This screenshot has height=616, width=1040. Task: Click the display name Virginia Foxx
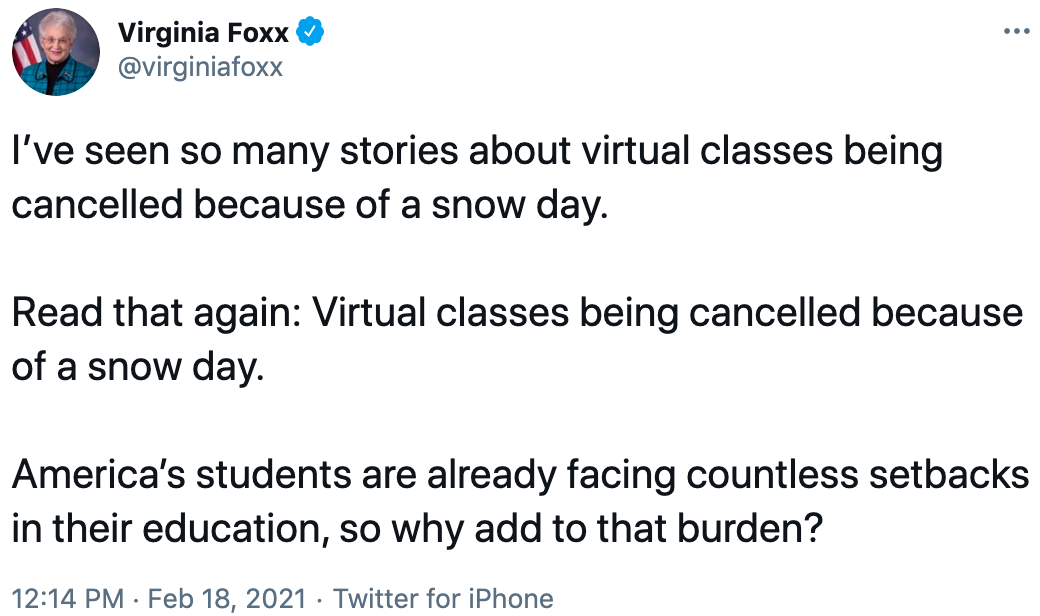coord(203,33)
